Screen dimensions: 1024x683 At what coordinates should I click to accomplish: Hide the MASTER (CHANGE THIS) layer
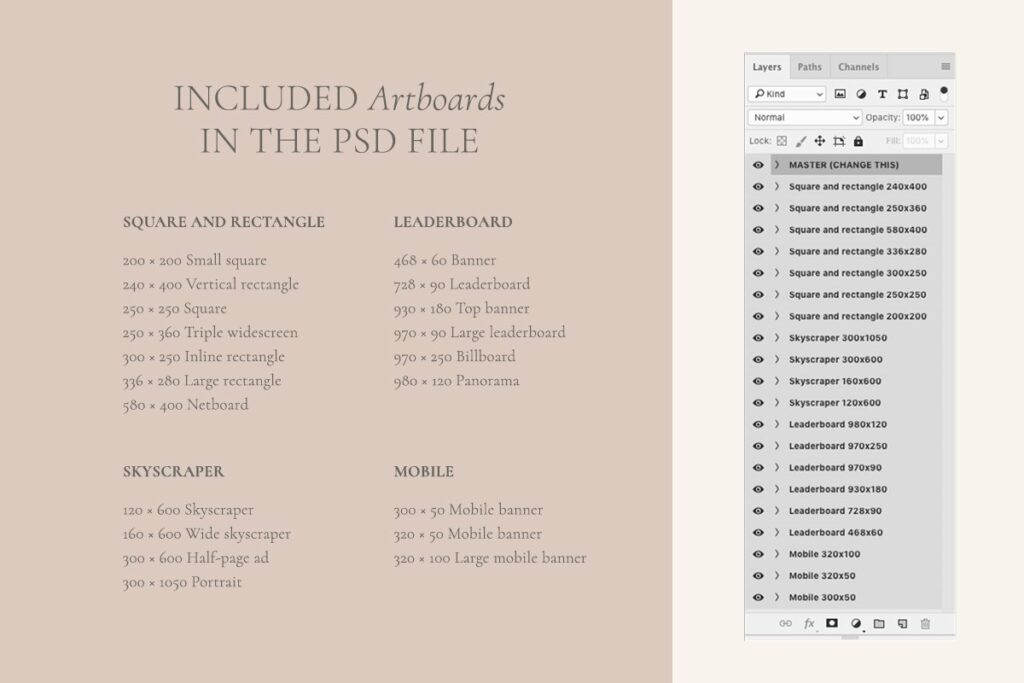point(759,165)
